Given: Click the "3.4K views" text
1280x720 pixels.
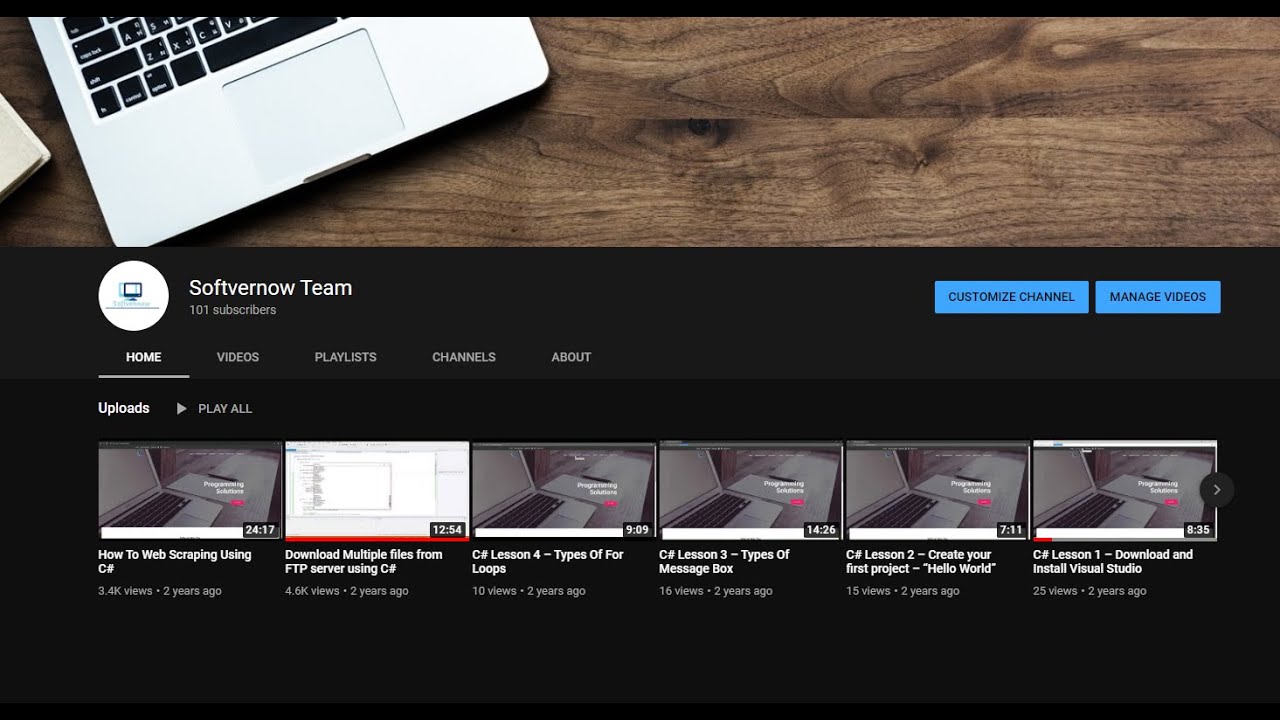Looking at the screenshot, I should pyautogui.click(x=125, y=591).
